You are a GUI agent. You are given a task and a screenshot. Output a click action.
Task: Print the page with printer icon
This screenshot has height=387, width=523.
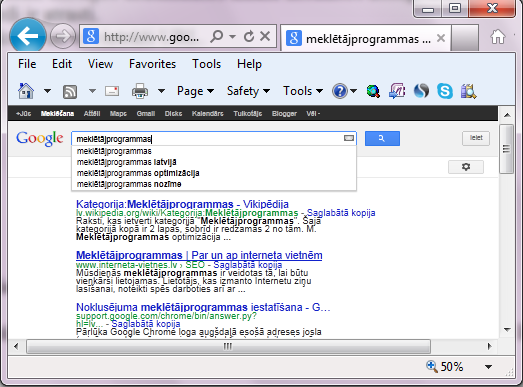[140, 91]
